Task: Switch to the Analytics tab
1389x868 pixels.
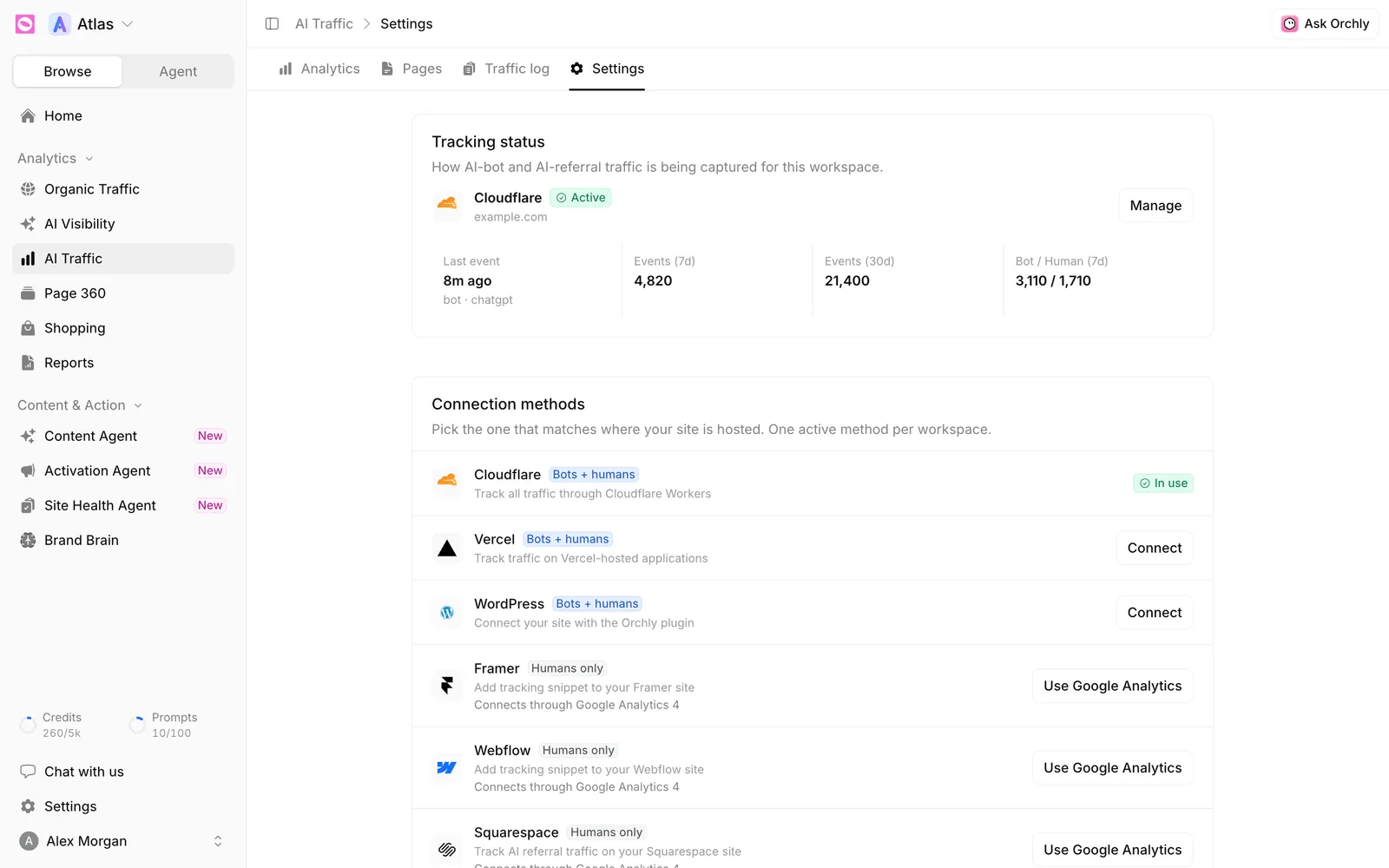Action: [x=319, y=69]
